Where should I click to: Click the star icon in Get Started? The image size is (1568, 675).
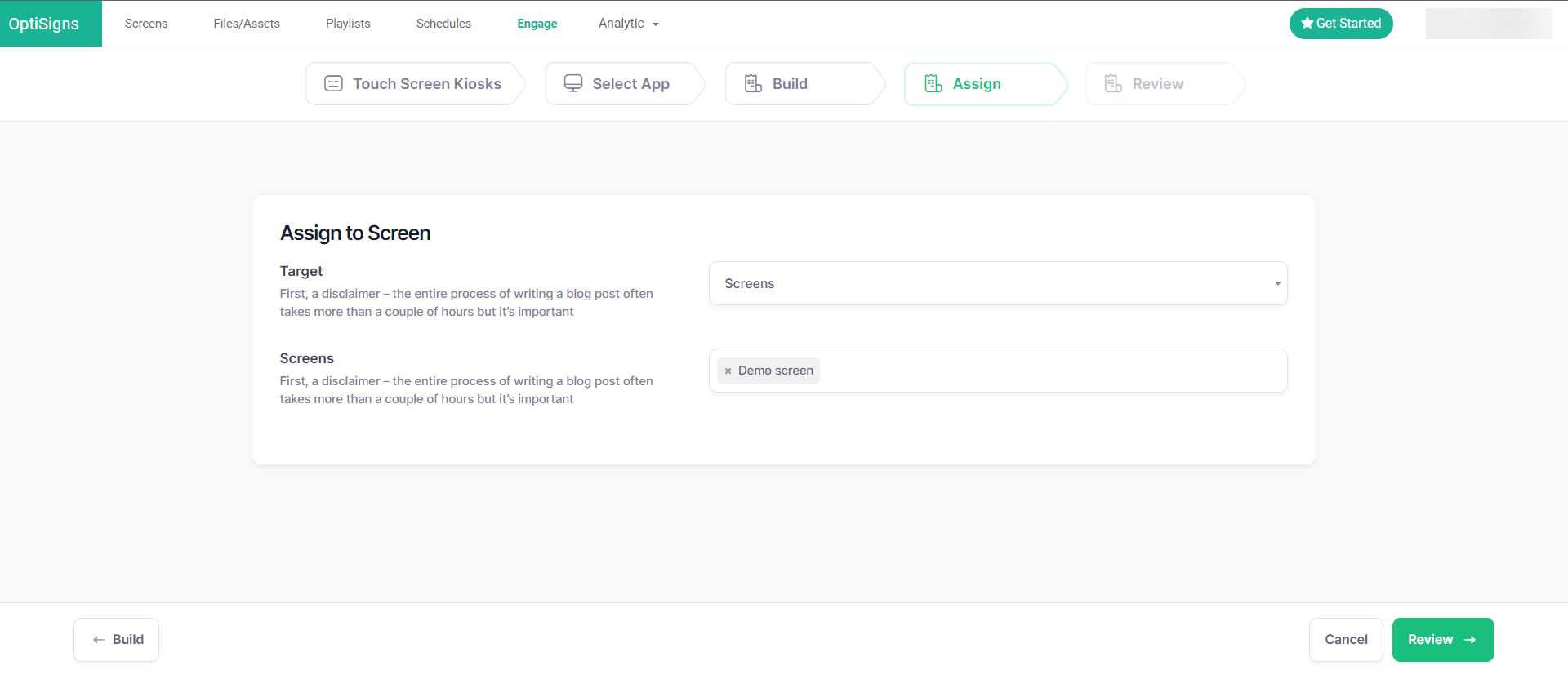tap(1307, 23)
